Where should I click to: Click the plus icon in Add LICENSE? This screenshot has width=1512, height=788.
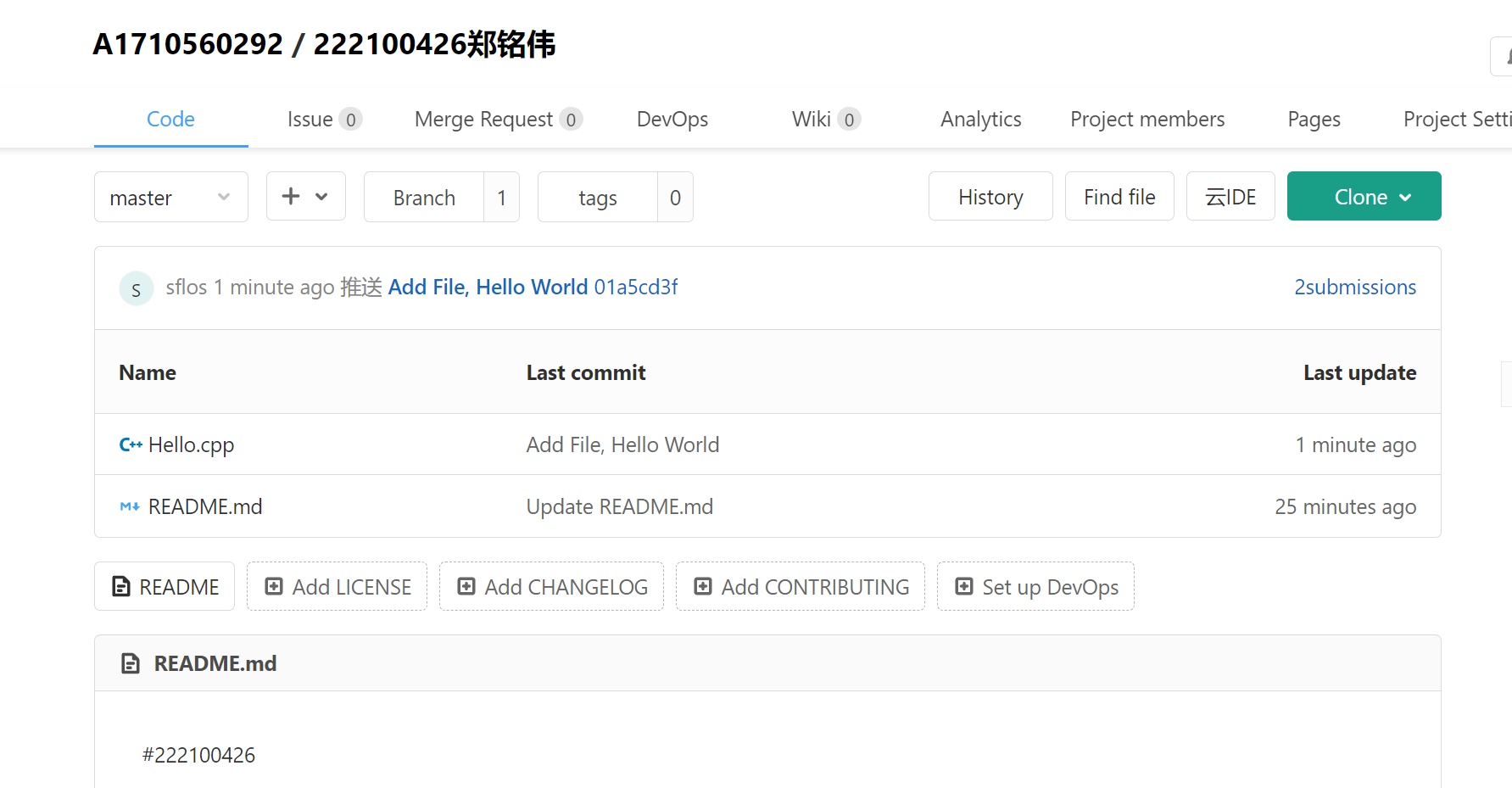[x=274, y=586]
